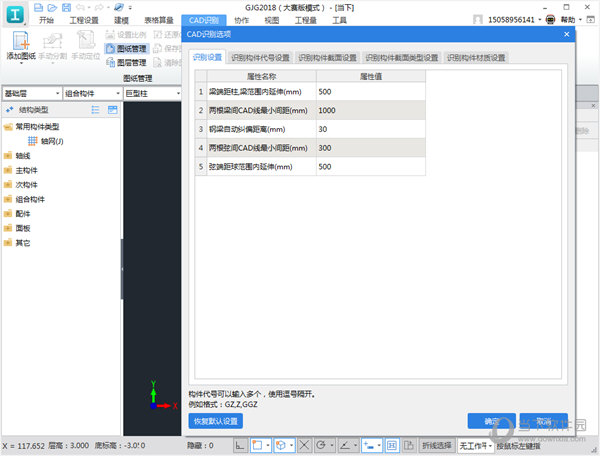Click the robot help icon near 帮助
The width and height of the screenshot is (600, 456).
coord(550,20)
